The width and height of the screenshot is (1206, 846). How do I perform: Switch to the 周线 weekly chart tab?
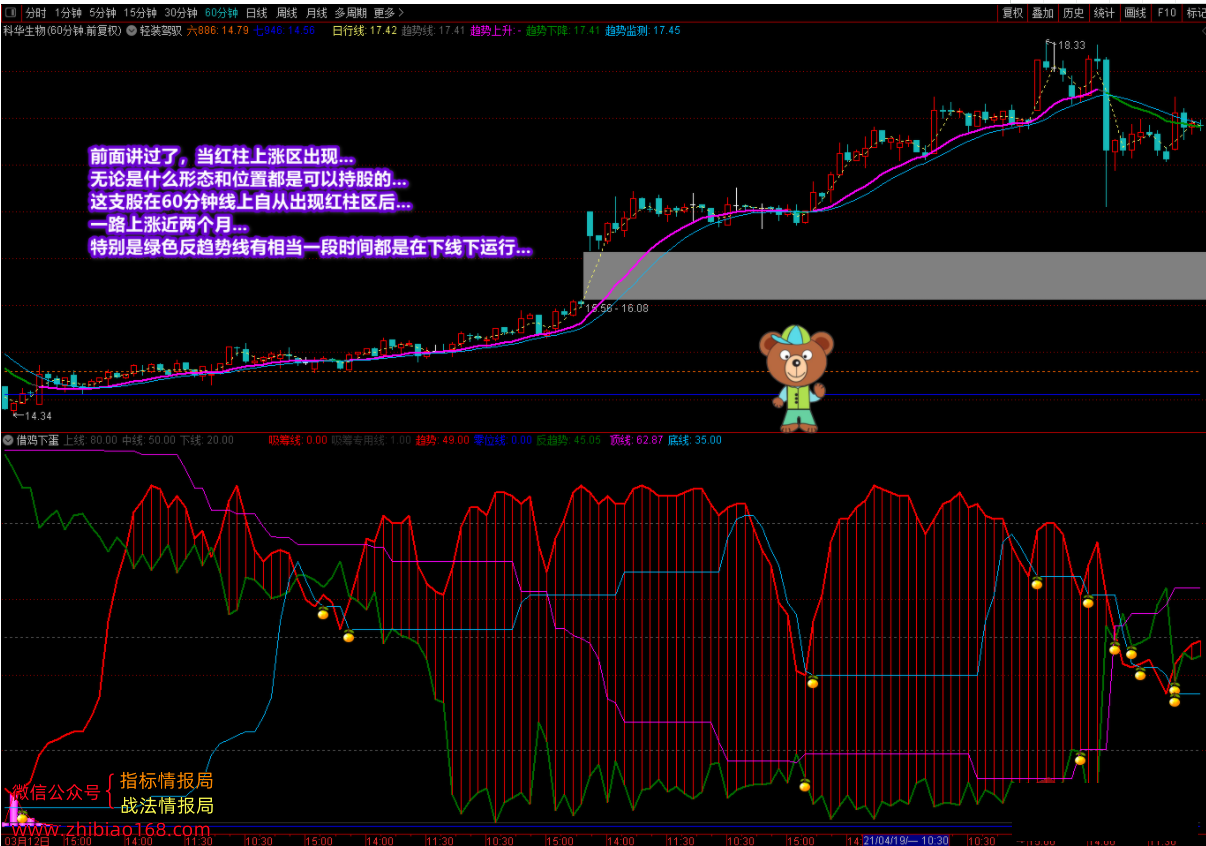pos(286,13)
